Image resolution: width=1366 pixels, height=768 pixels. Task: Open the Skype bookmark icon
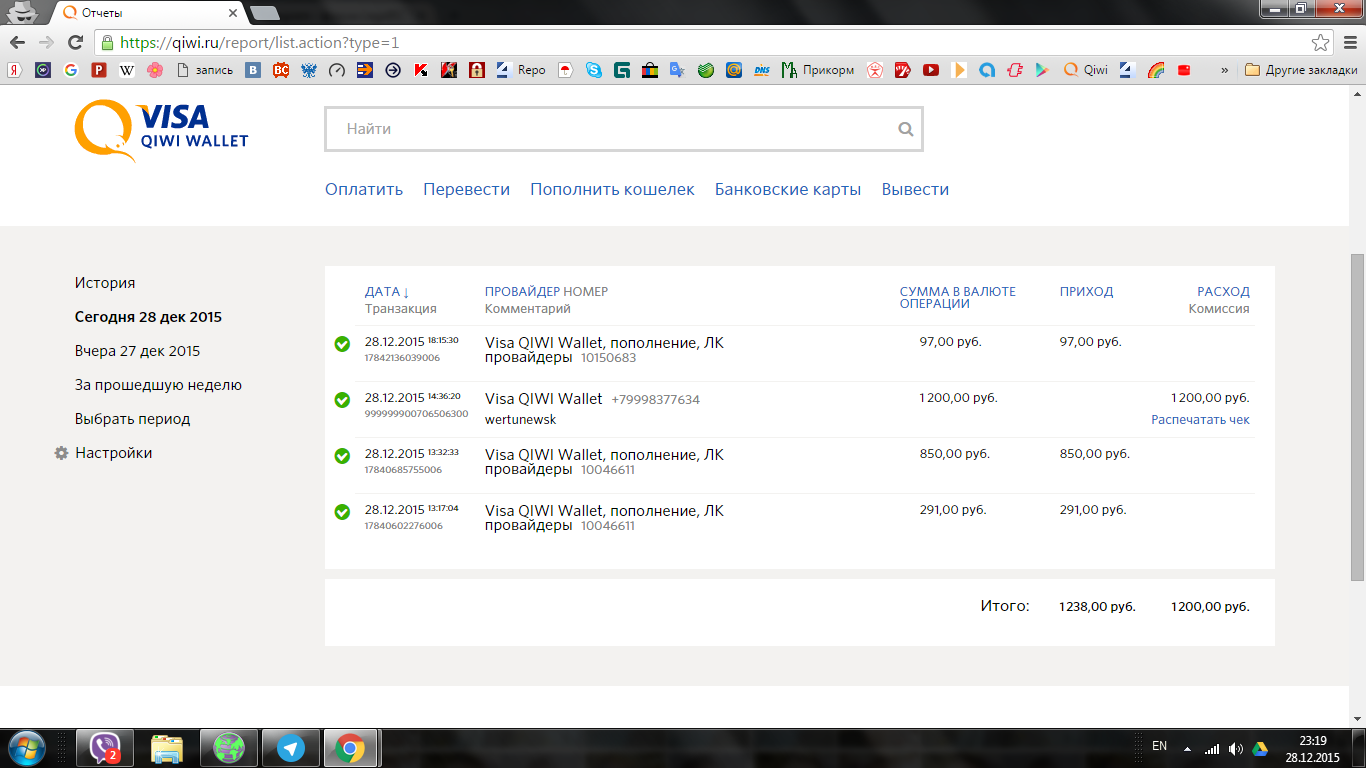(x=594, y=70)
